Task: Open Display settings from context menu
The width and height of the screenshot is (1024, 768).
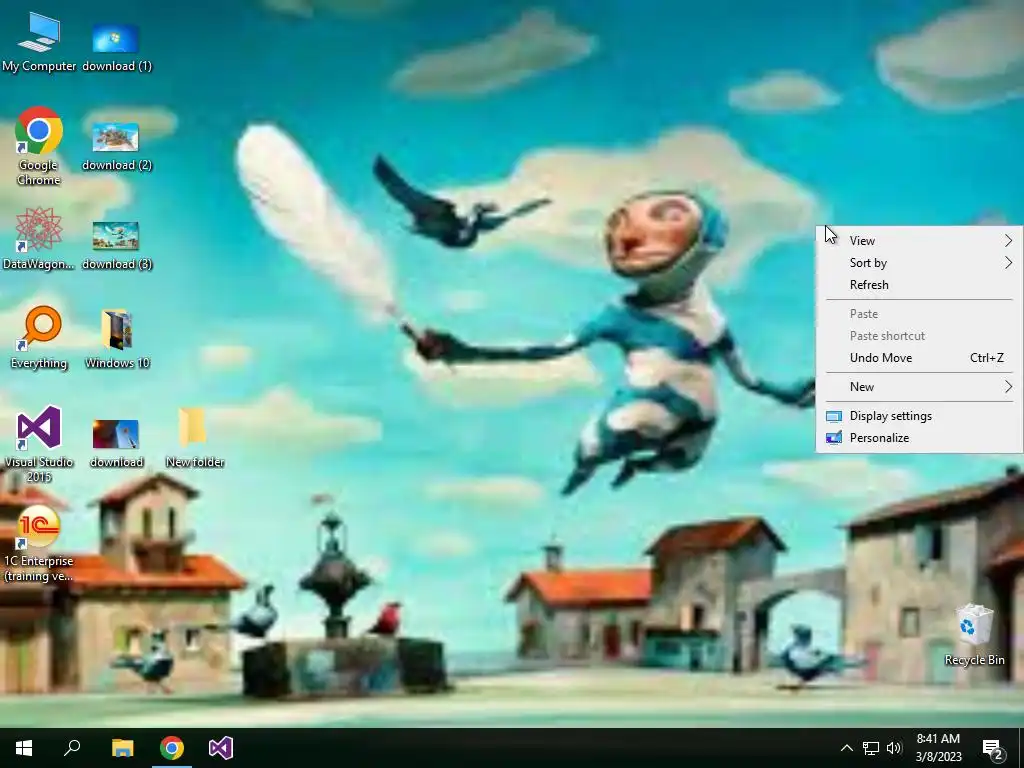Action: click(920, 416)
